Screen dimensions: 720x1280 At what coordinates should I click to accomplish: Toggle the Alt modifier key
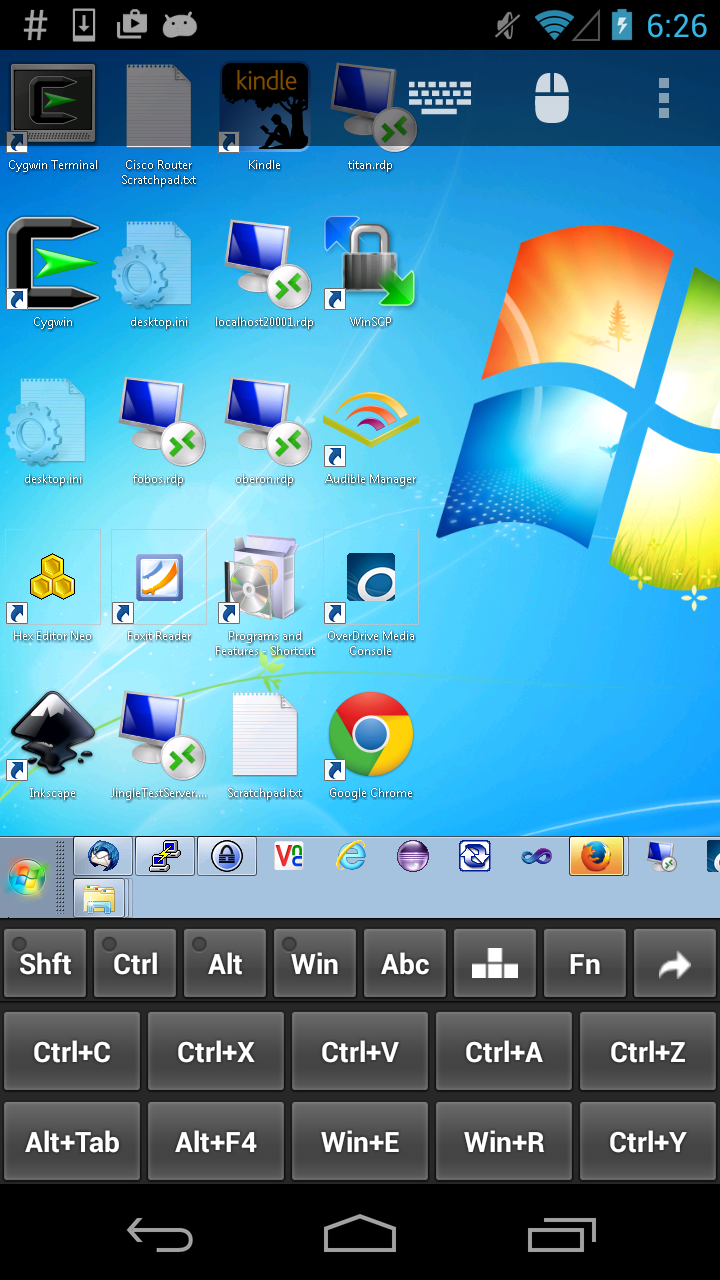pyautogui.click(x=225, y=964)
